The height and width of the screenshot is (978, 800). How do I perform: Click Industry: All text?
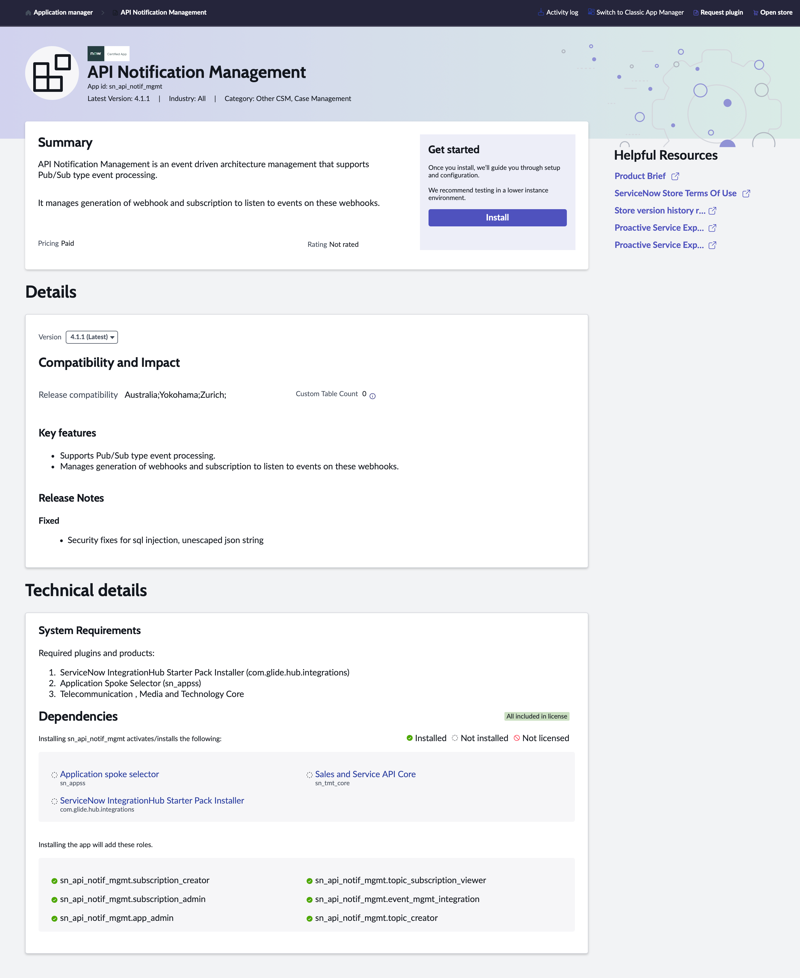pos(187,99)
